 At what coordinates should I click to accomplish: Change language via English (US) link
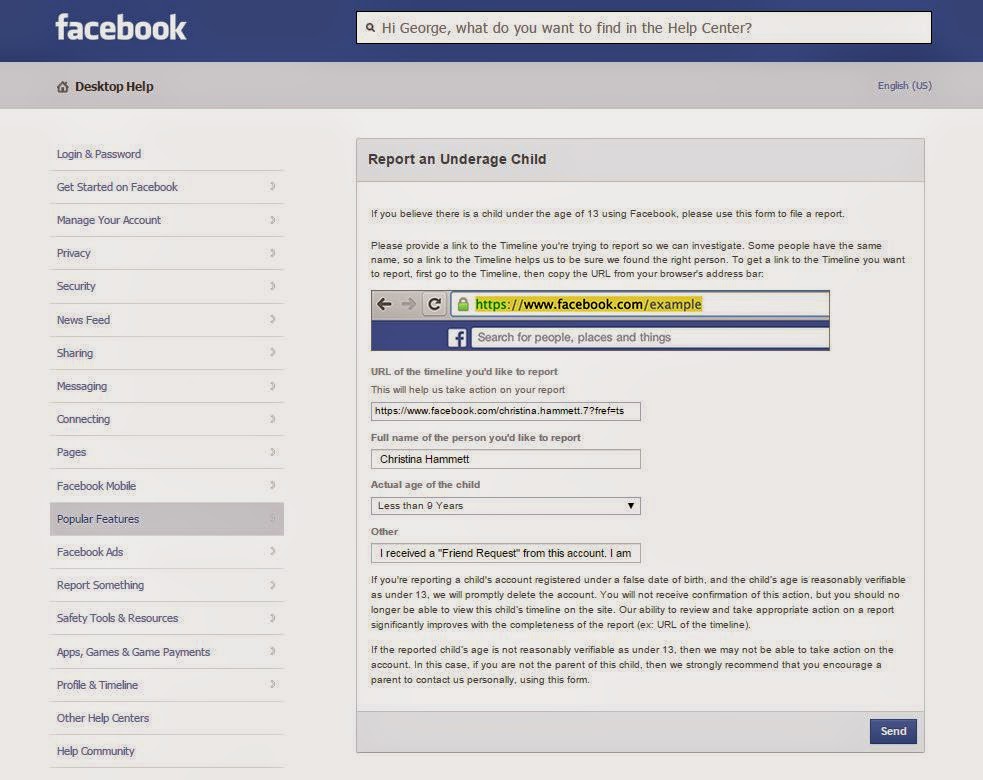click(x=904, y=85)
